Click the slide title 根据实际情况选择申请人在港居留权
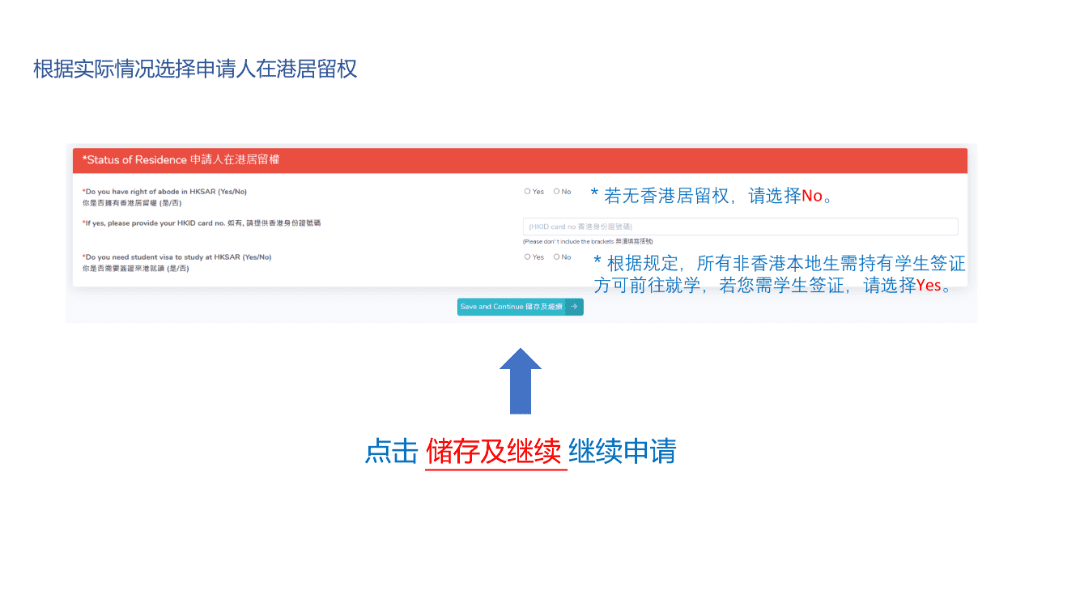The height and width of the screenshot is (607, 1080). pyautogui.click(x=195, y=69)
